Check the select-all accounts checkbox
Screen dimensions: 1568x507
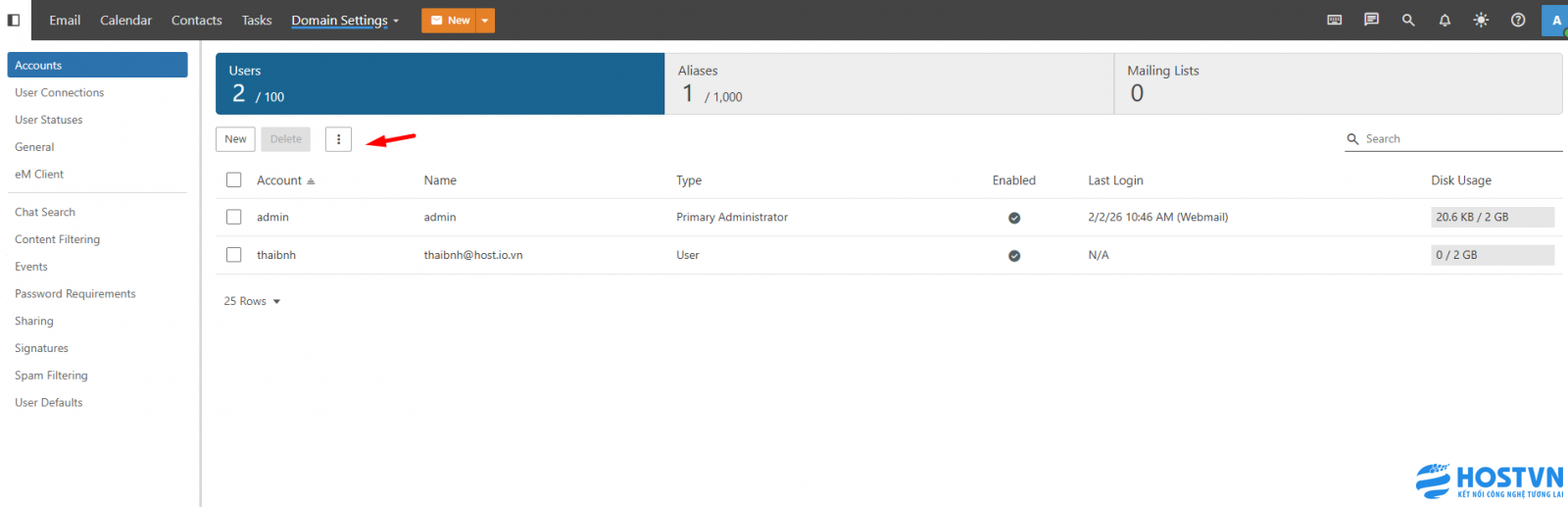coord(233,180)
